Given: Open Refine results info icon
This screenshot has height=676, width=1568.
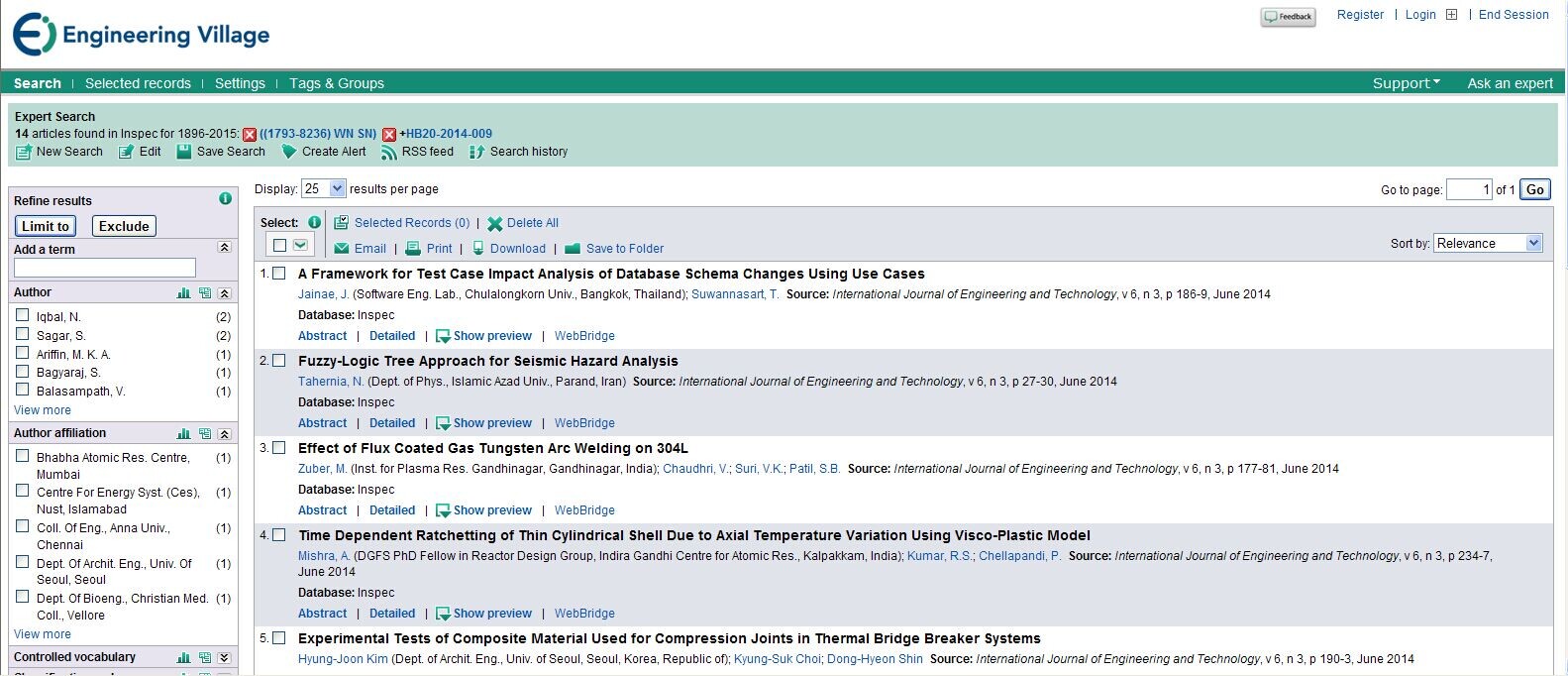Looking at the screenshot, I should (225, 198).
